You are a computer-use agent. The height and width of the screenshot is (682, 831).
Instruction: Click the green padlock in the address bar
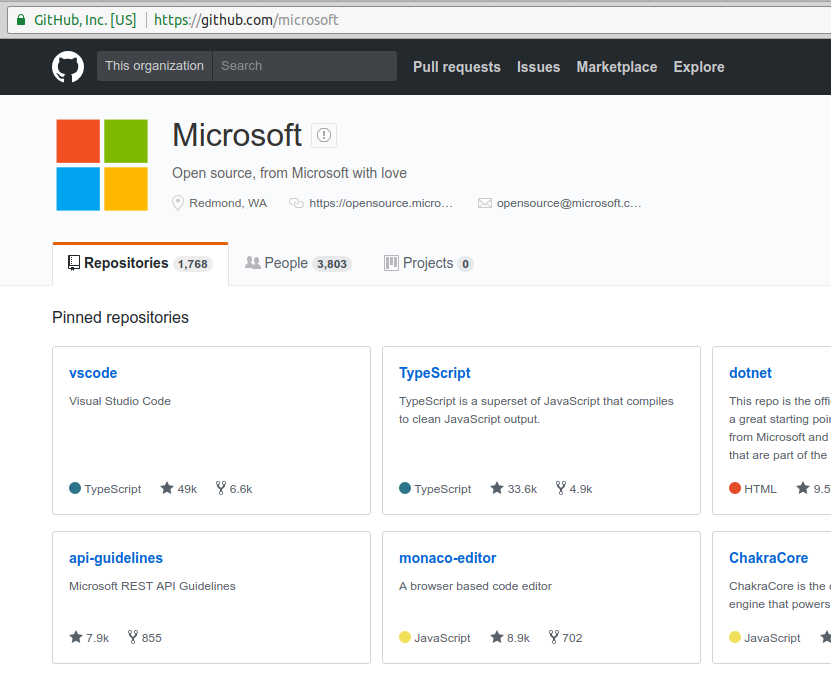tap(21, 20)
